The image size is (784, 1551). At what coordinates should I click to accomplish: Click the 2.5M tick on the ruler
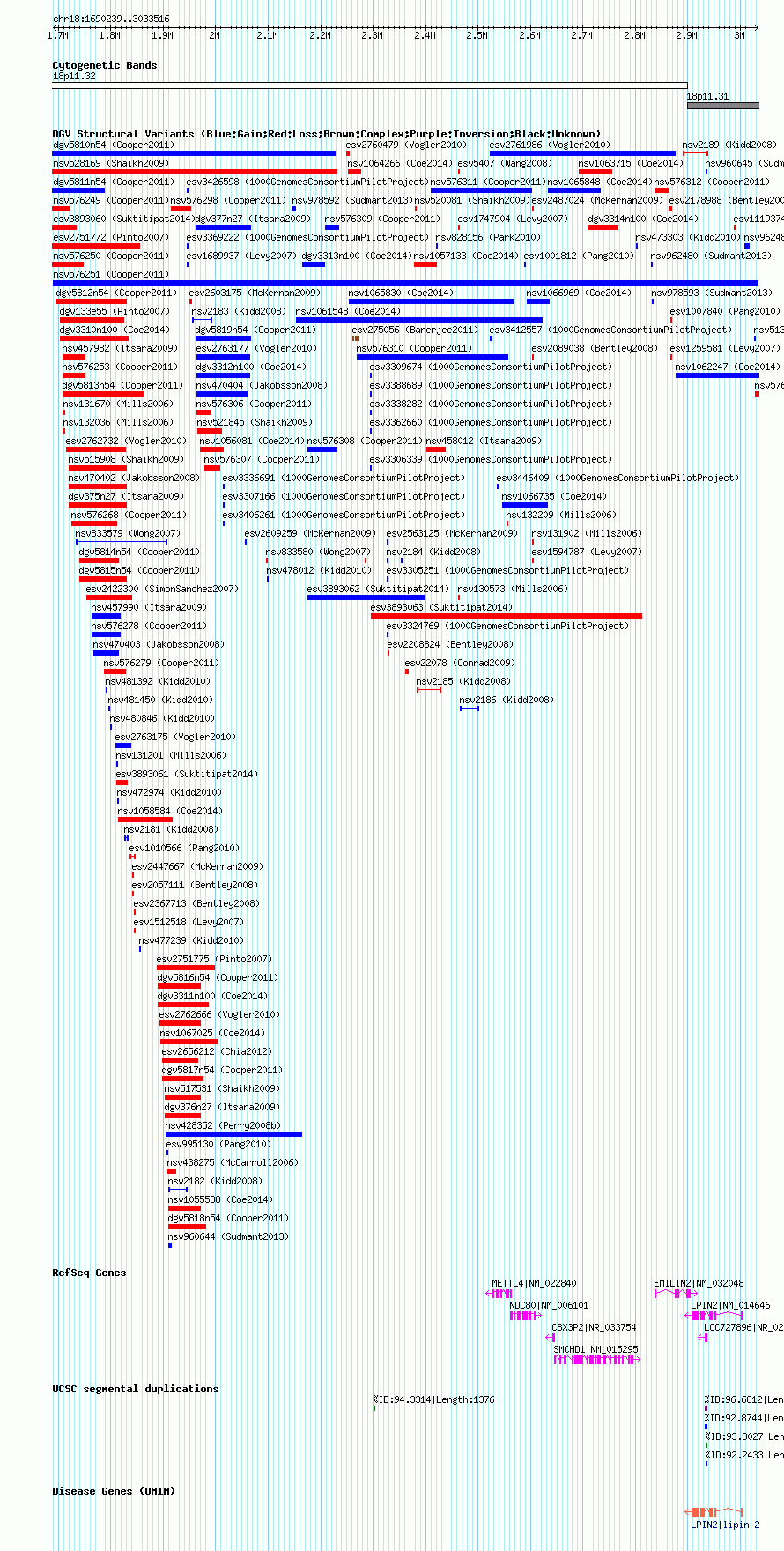coord(477,35)
